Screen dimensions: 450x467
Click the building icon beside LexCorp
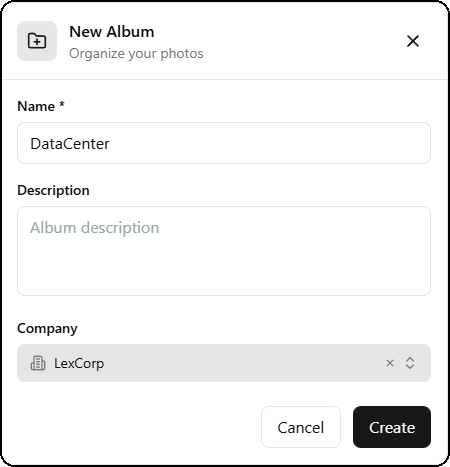pos(38,363)
